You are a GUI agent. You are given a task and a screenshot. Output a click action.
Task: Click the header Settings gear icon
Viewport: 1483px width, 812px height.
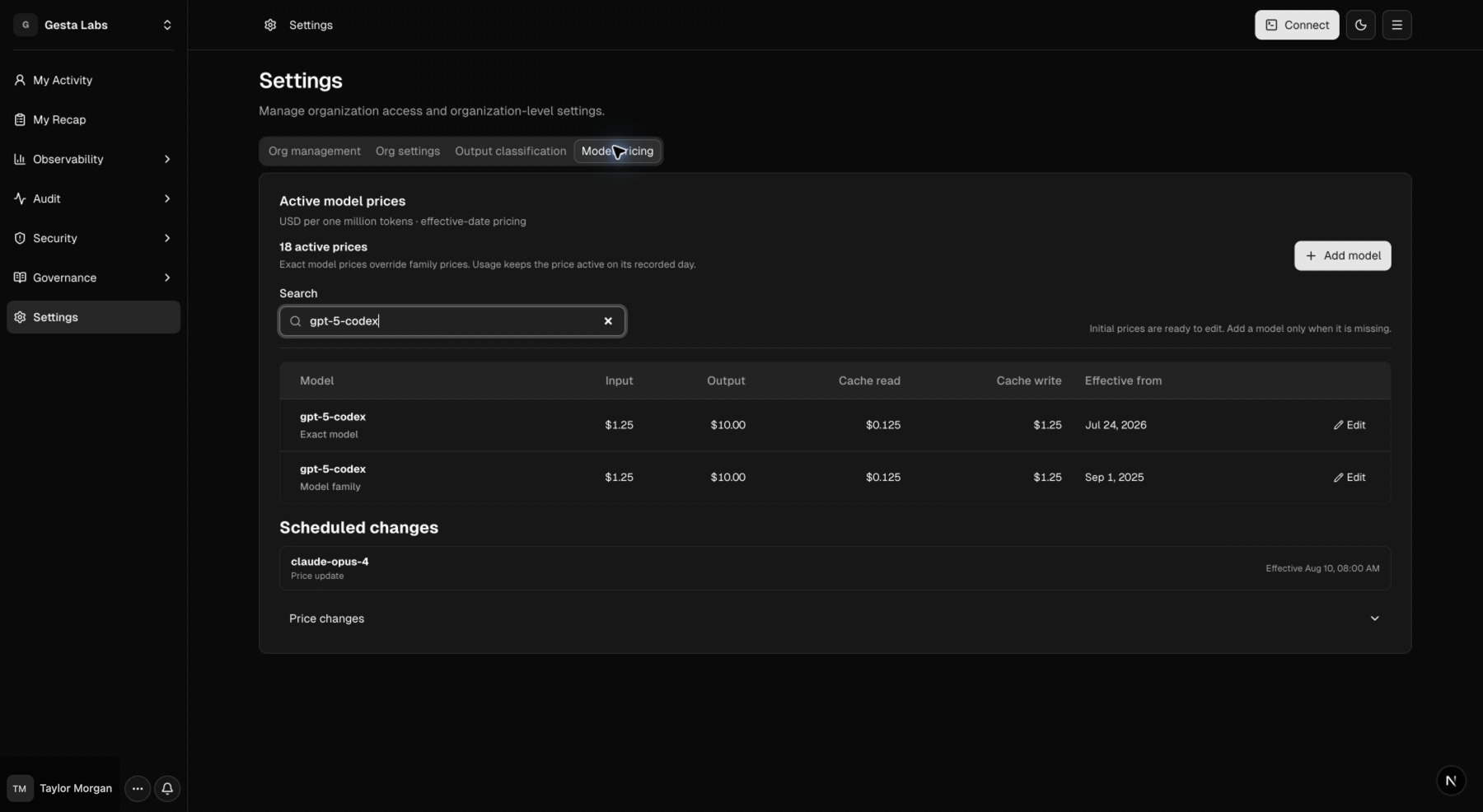pos(270,25)
